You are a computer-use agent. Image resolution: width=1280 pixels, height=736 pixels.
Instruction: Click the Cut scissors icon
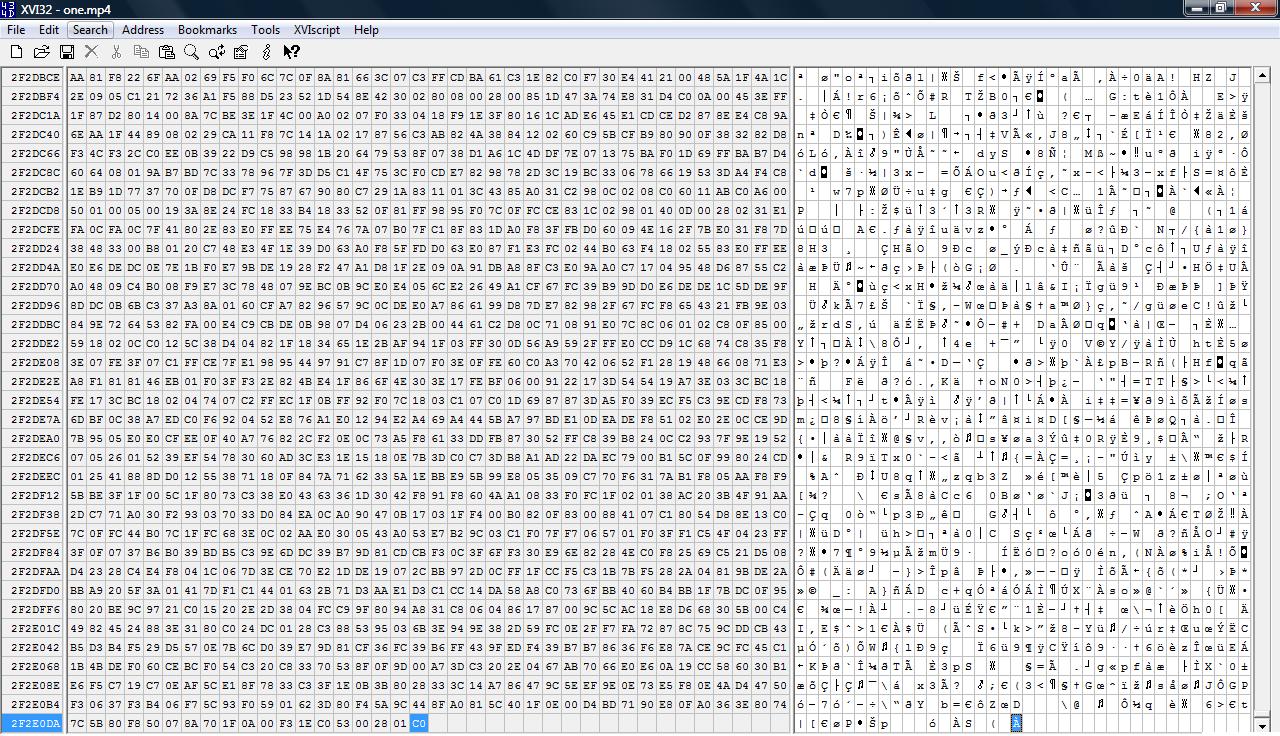(x=116, y=52)
